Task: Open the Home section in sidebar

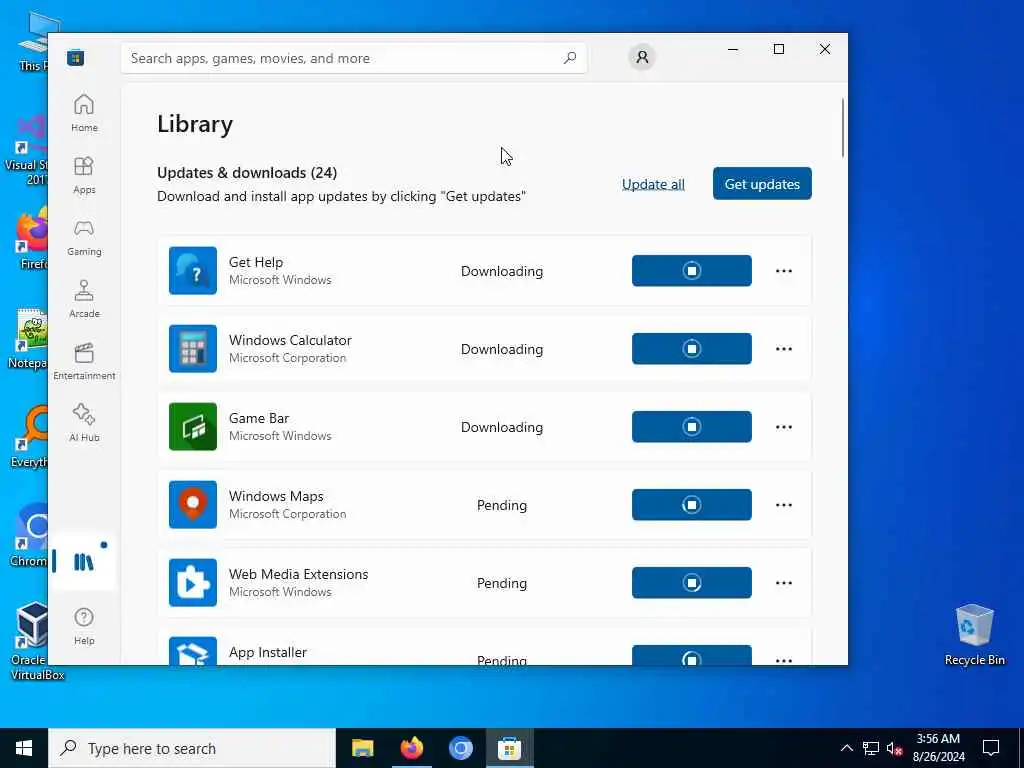Action: tap(84, 113)
